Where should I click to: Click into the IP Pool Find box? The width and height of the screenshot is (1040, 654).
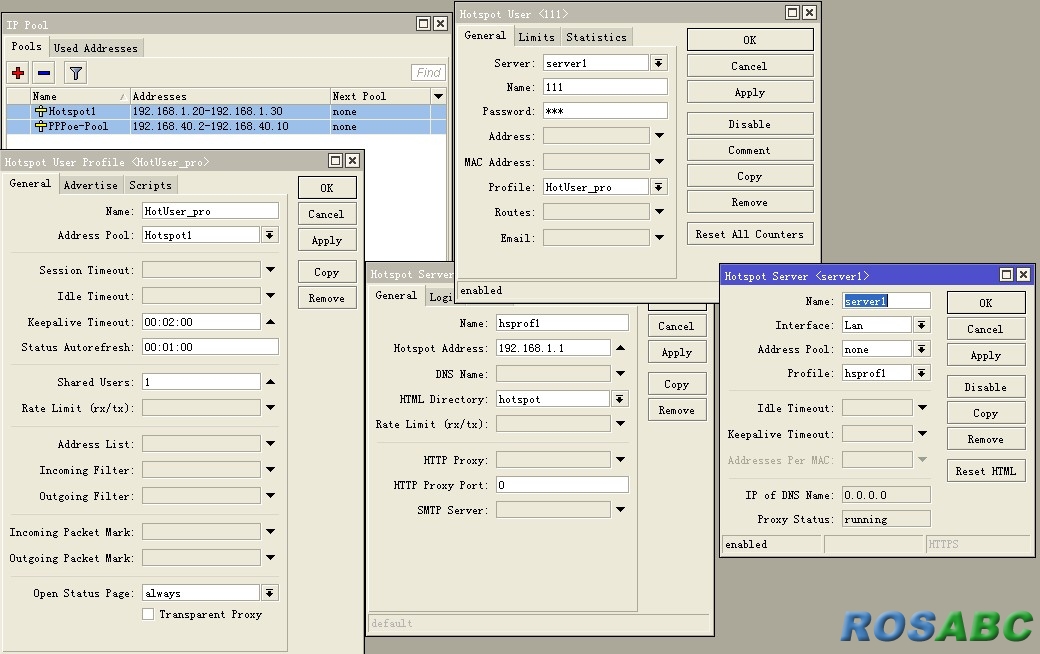(428, 72)
